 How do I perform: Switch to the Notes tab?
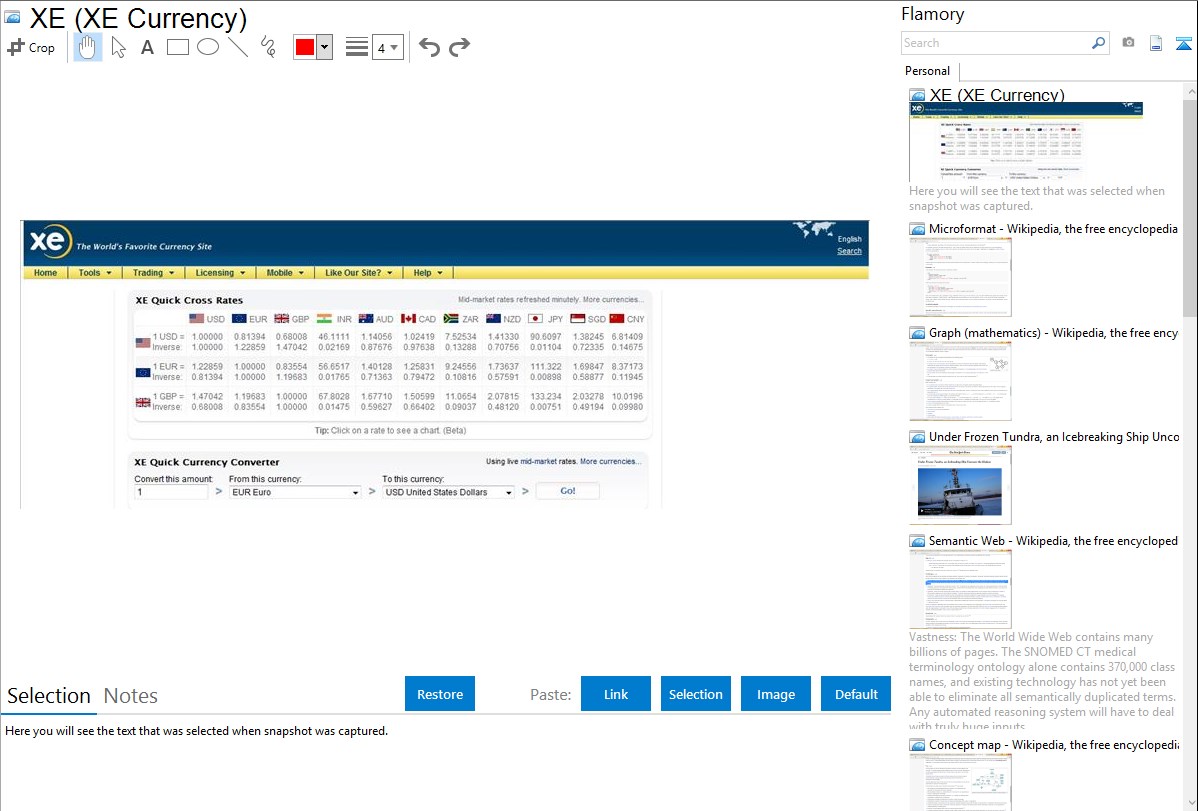131,696
